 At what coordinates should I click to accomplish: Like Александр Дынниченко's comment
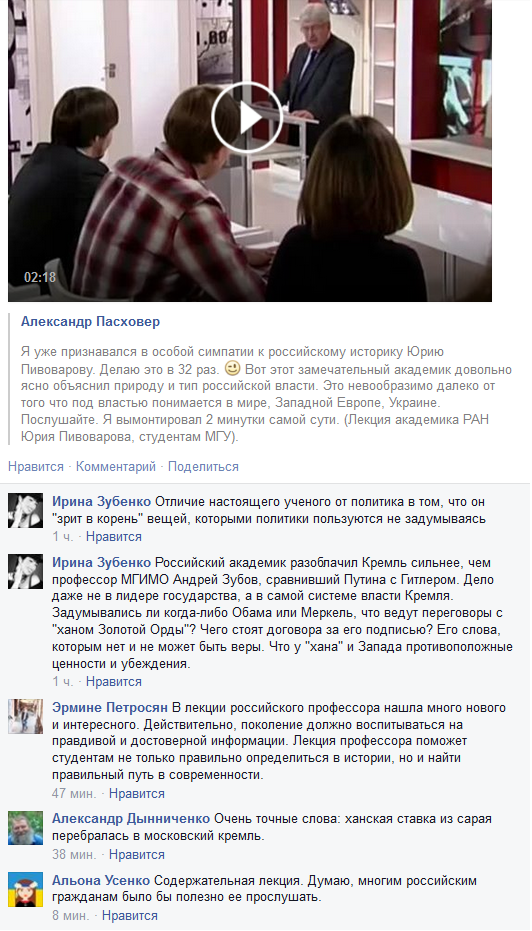click(x=137, y=854)
